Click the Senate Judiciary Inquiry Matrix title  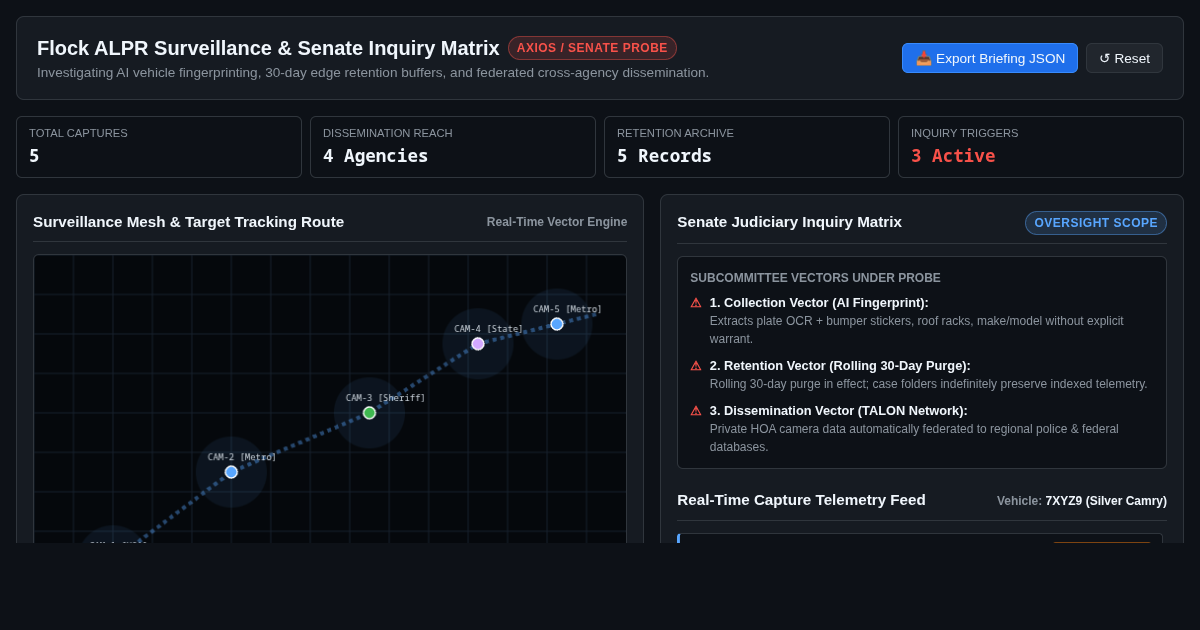coord(789,221)
